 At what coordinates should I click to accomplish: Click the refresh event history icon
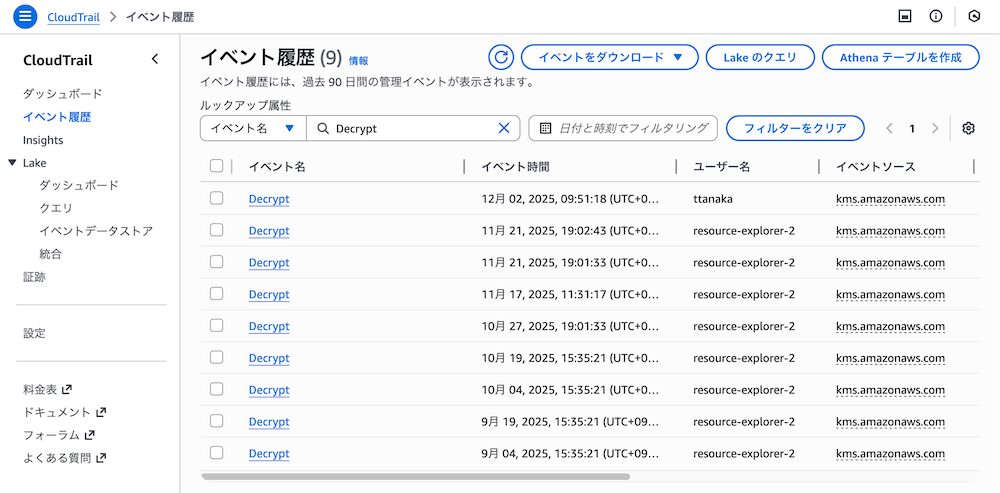coord(501,57)
